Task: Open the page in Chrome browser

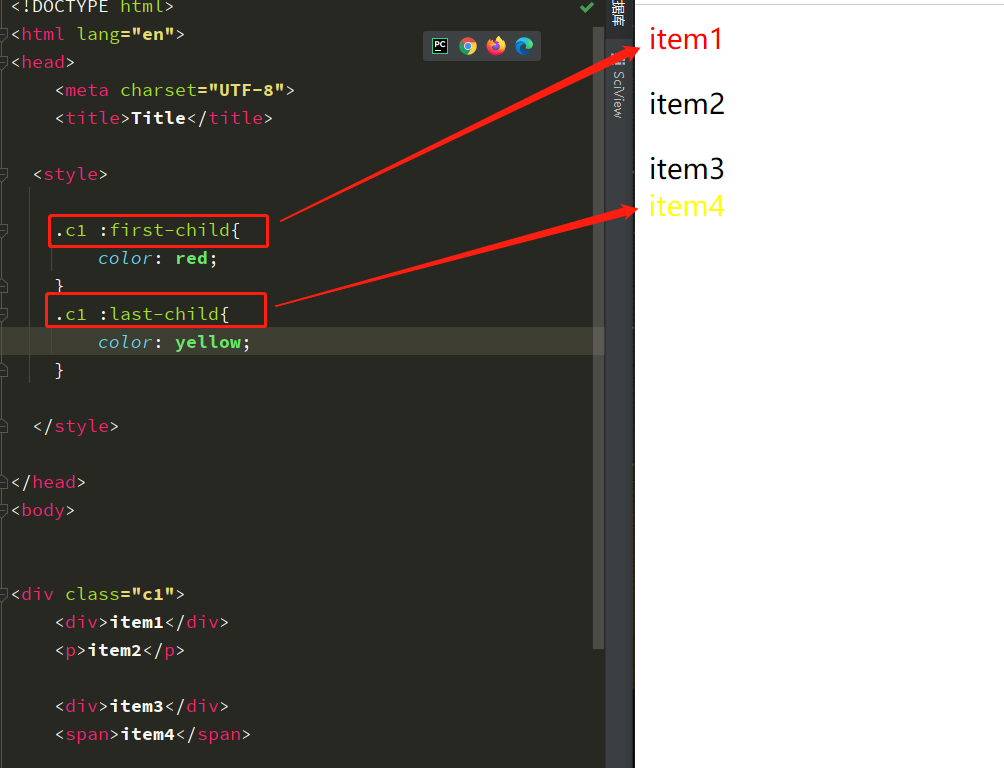Action: coord(468,46)
